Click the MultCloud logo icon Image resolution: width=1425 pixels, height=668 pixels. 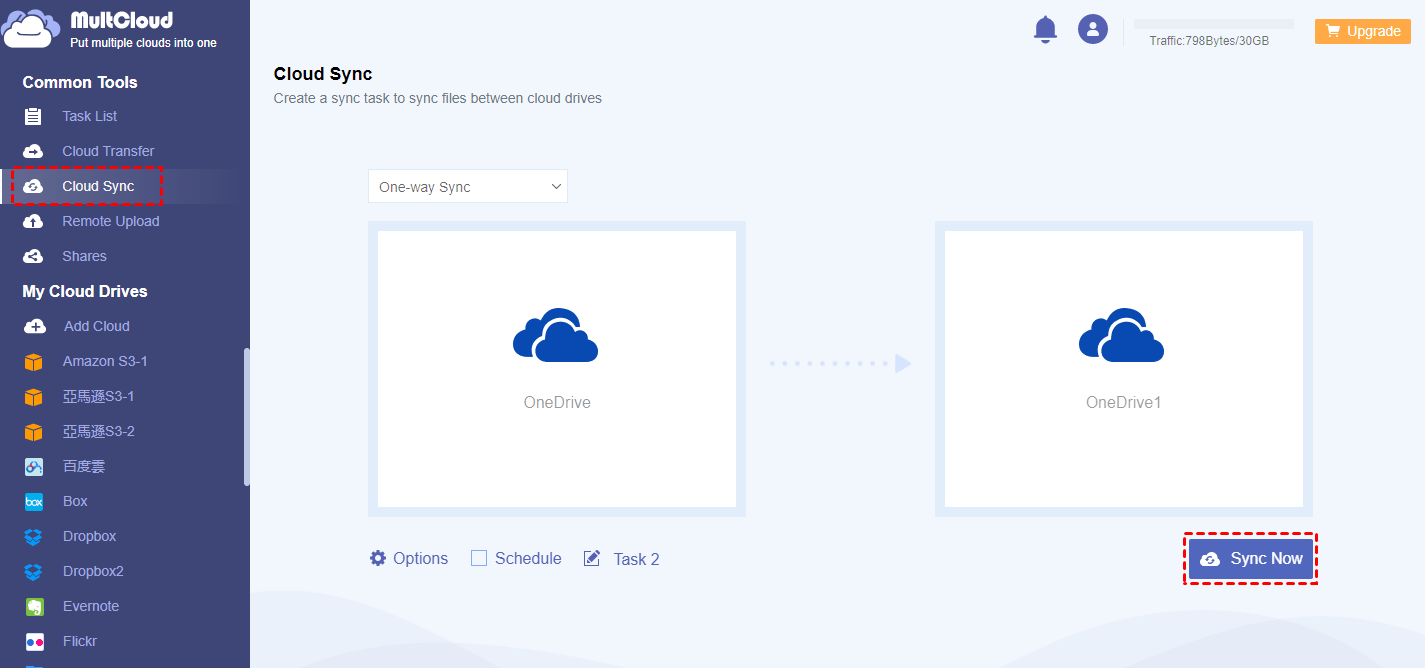30,28
